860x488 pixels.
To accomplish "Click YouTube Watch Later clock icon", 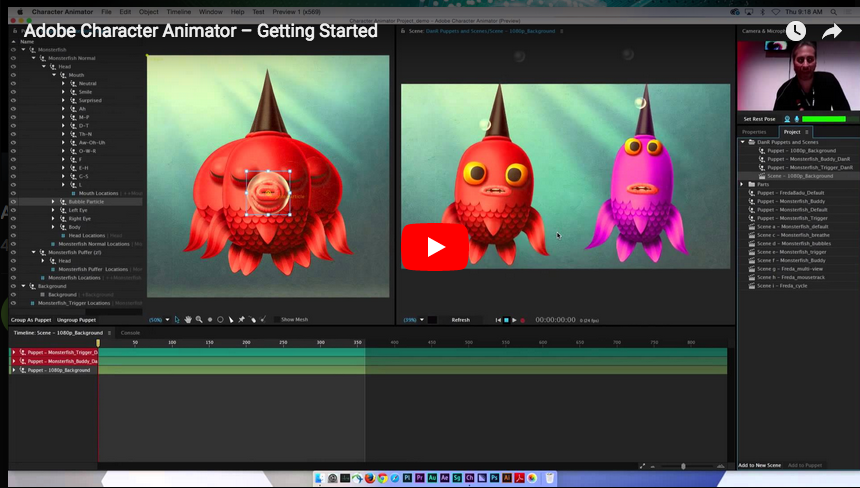I will pos(796,31).
